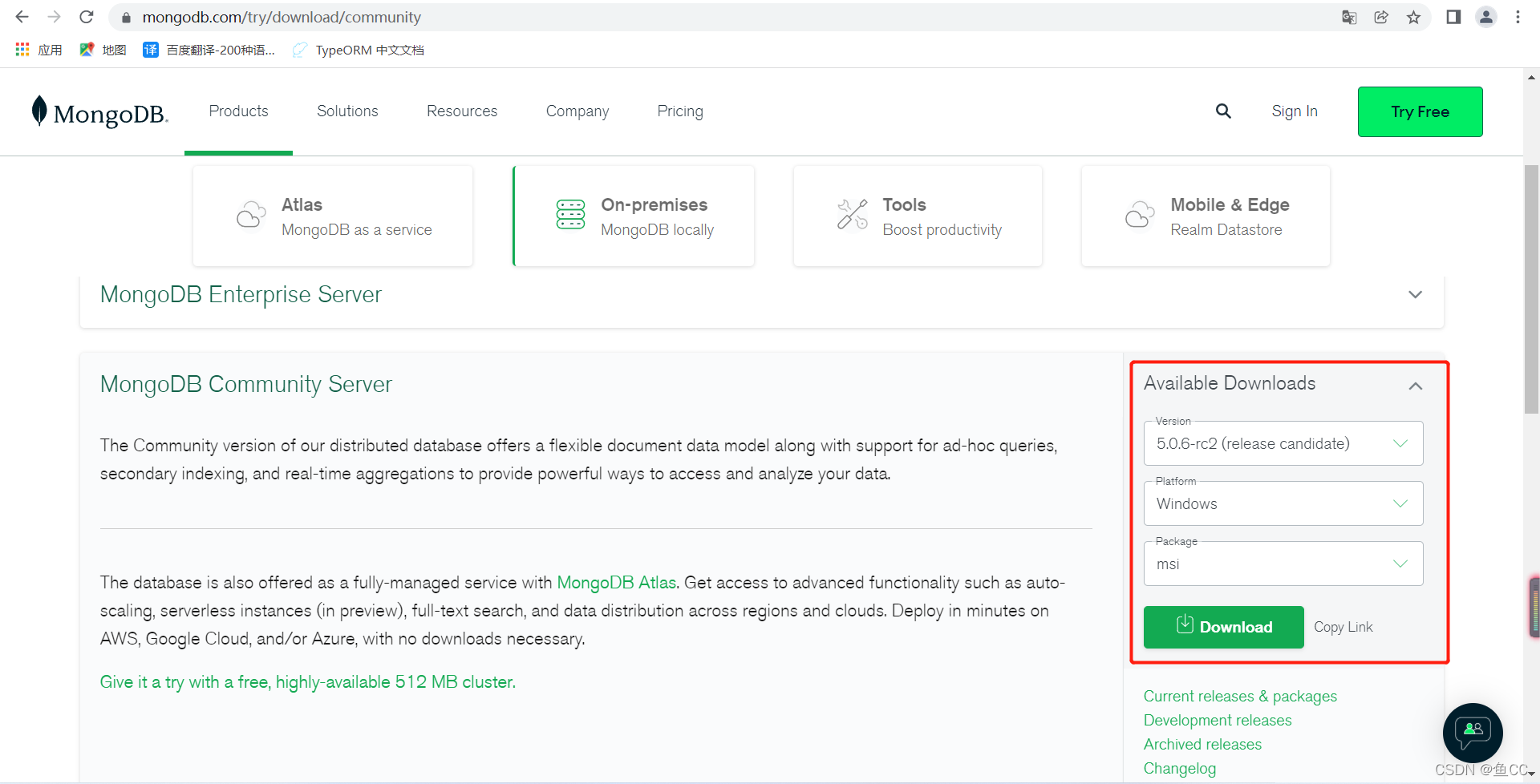The image size is (1540, 784).
Task: Select the Tools Boost productivity card
Action: [918, 216]
